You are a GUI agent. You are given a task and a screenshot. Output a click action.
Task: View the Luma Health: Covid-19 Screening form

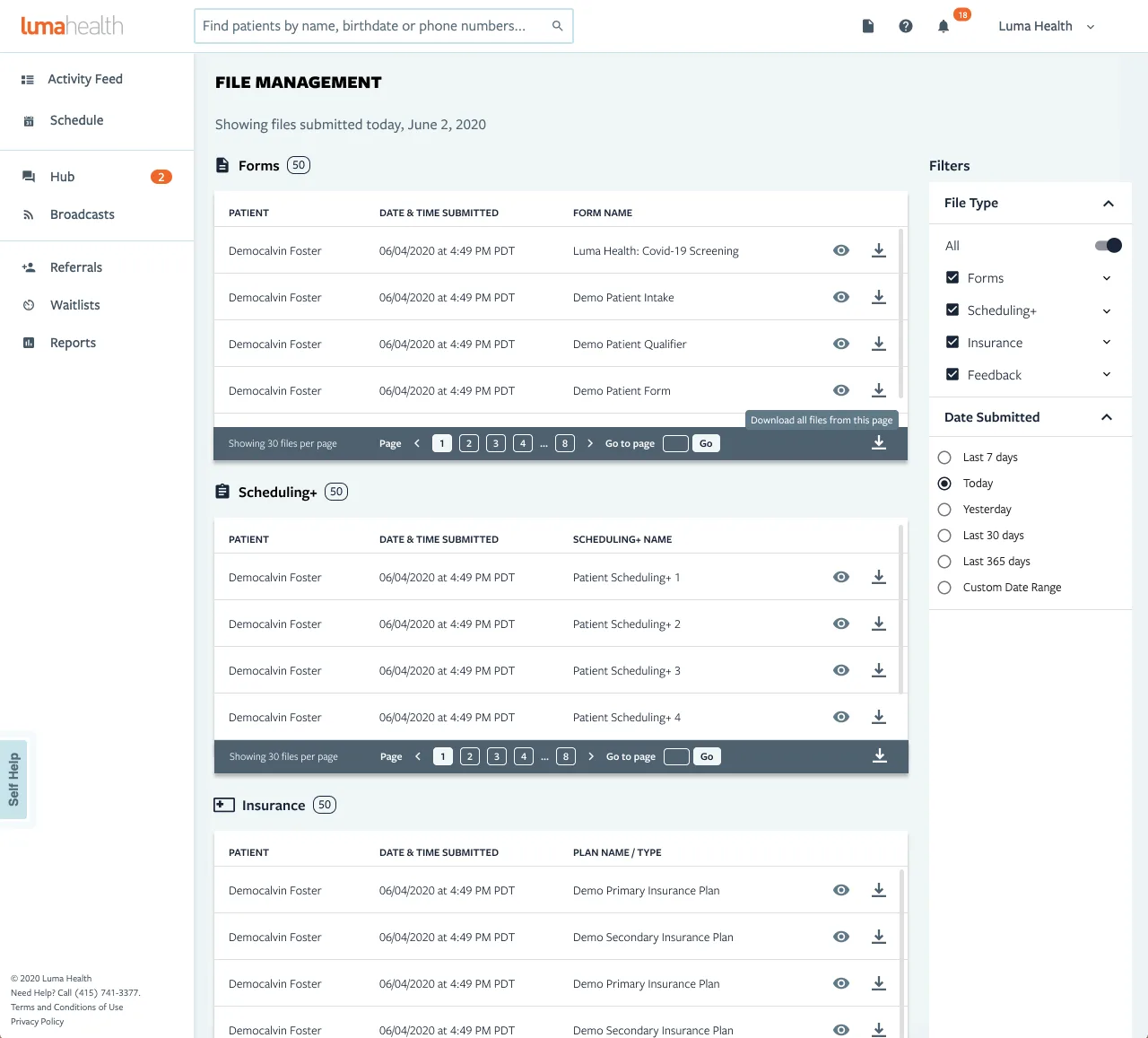841,250
